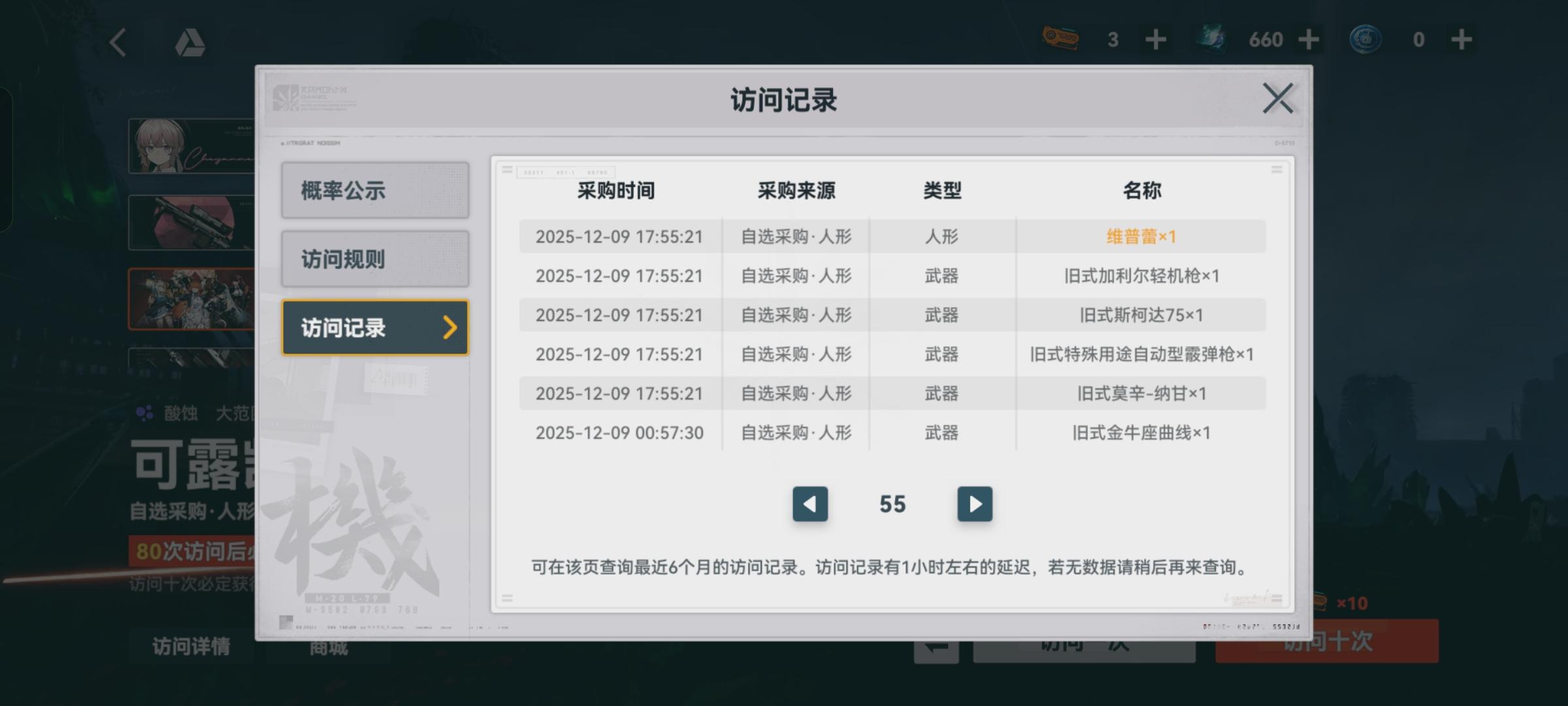This screenshot has width=1568, height=706.
Task: Add more access tickets plus icon
Action: coord(1156,40)
